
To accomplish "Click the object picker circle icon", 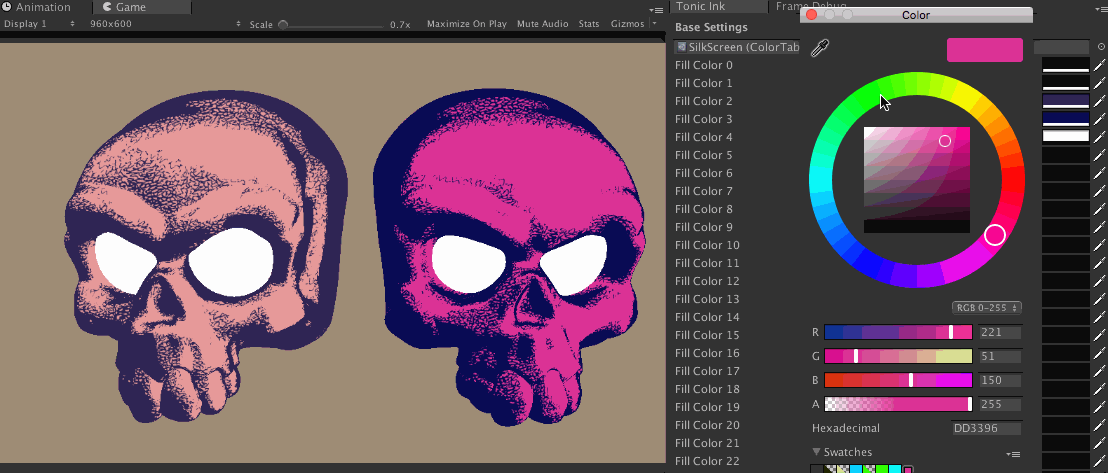I will [1100, 46].
